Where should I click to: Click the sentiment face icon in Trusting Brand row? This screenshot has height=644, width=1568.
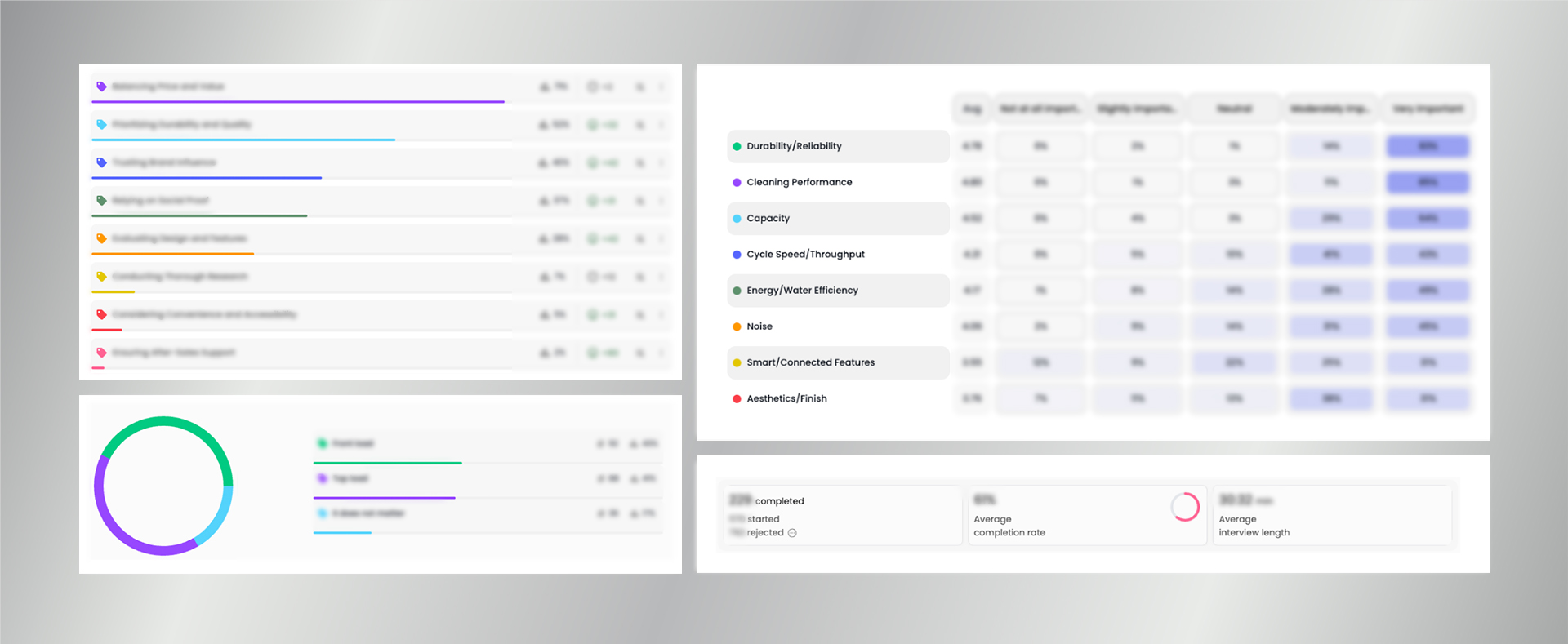pyautogui.click(x=593, y=162)
